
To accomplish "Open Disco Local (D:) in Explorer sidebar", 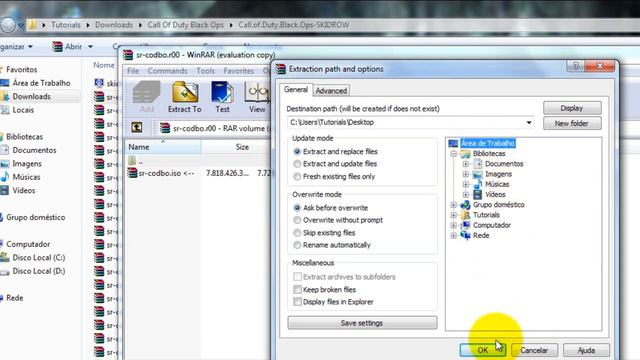I will [x=38, y=271].
